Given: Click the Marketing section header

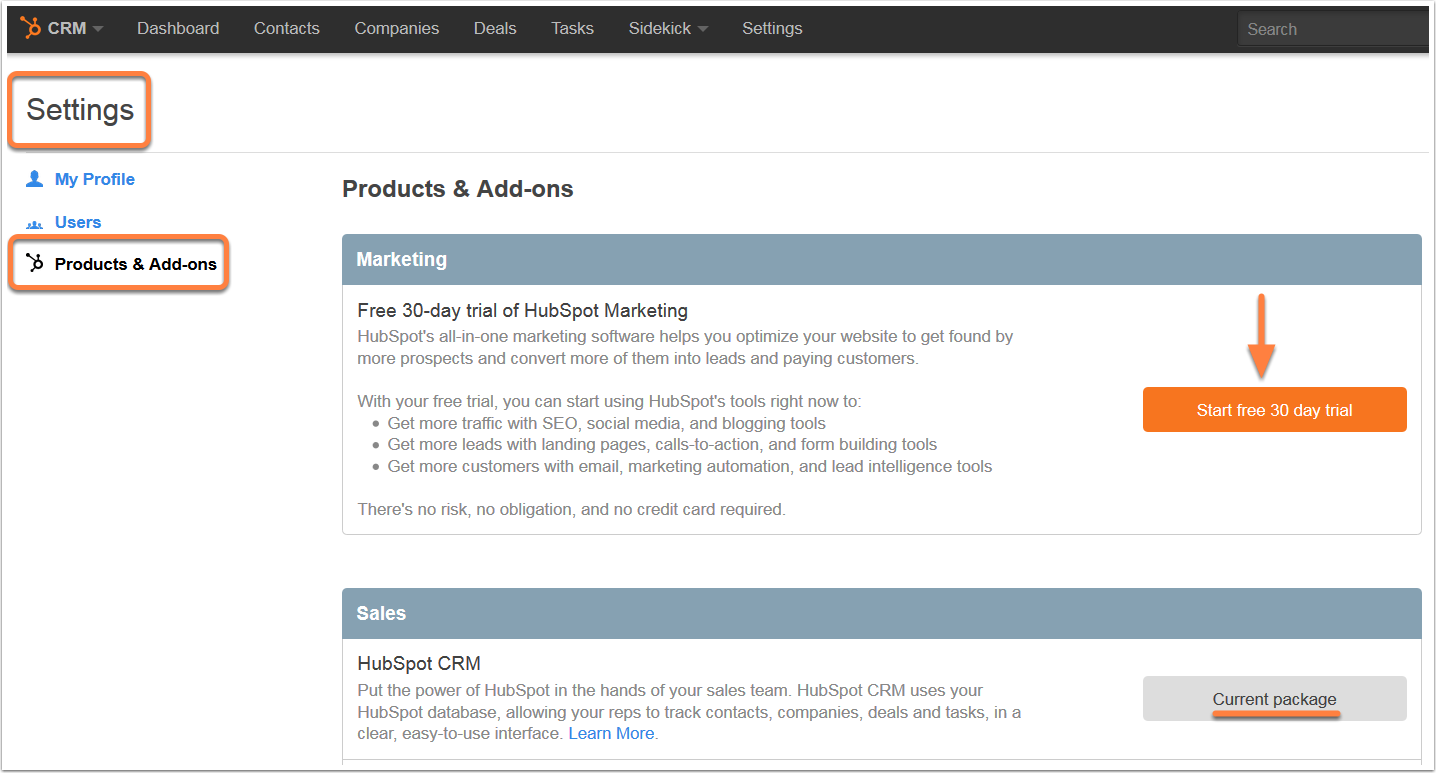Looking at the screenshot, I should click(x=881, y=260).
